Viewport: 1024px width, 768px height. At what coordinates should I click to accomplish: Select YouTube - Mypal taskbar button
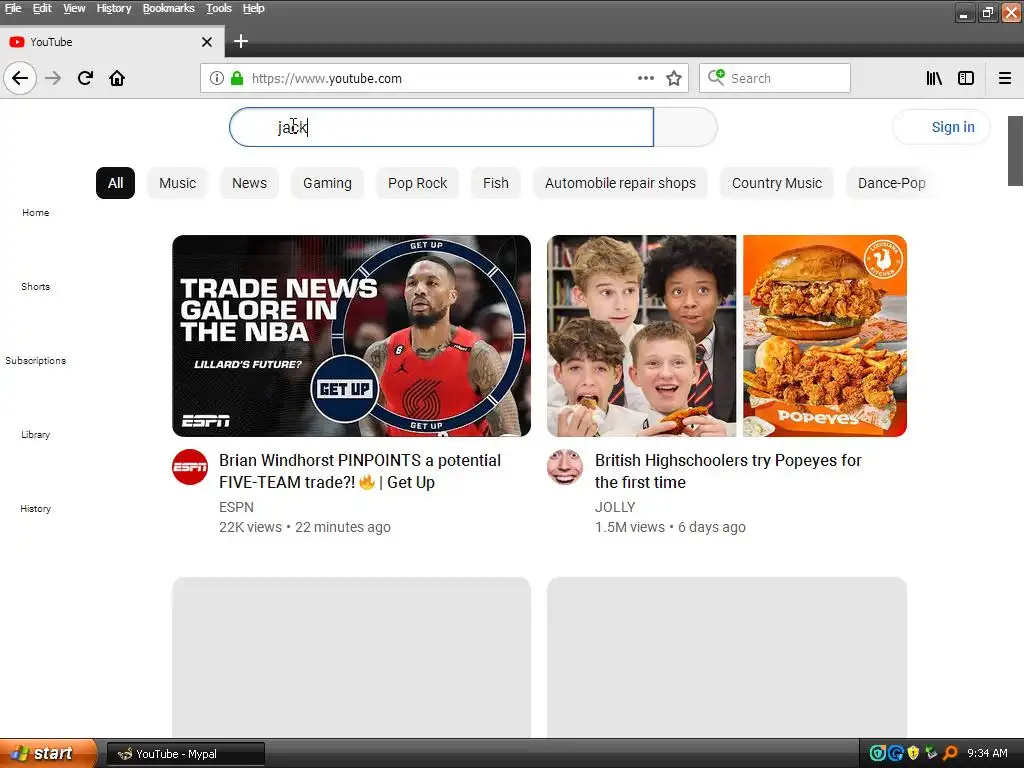click(x=185, y=754)
